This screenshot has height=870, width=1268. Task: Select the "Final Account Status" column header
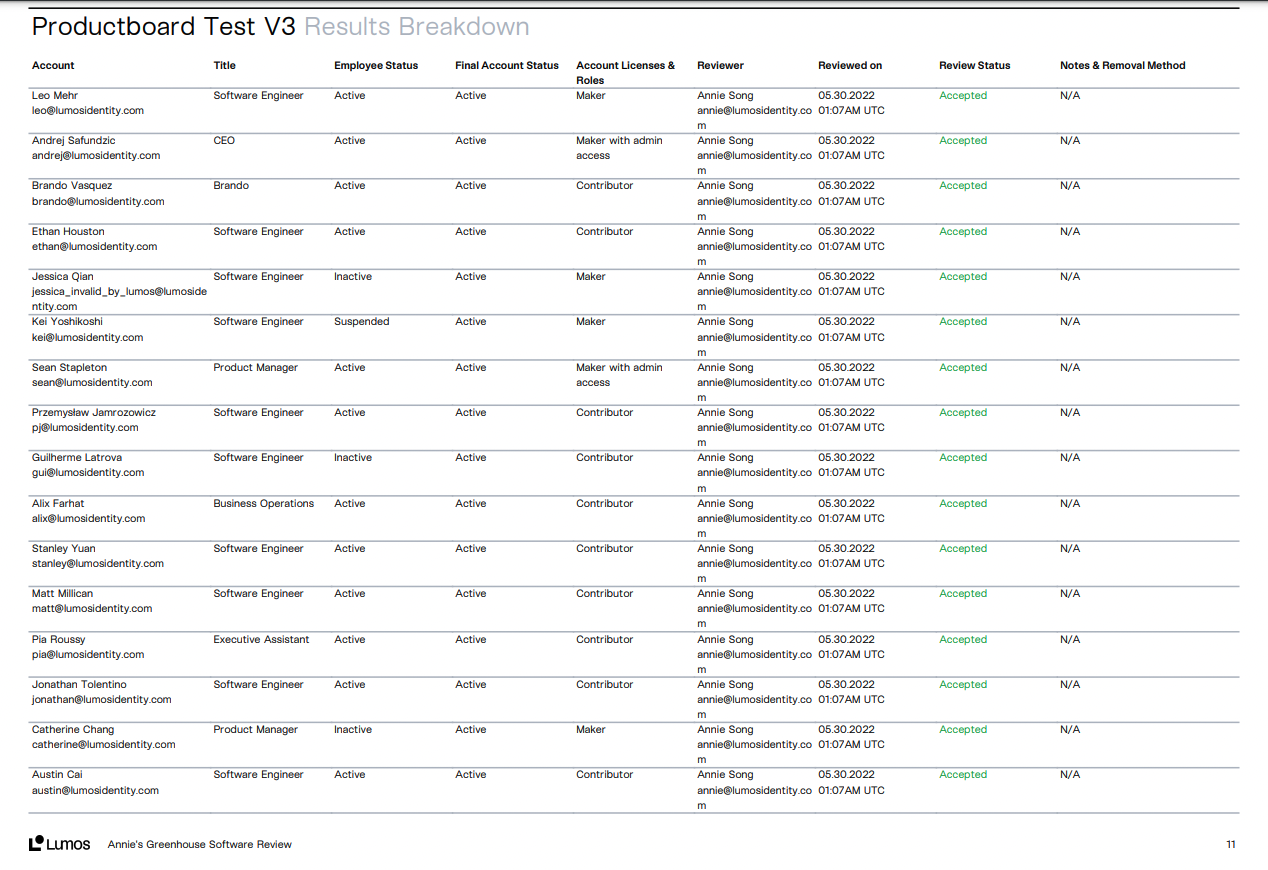click(507, 66)
